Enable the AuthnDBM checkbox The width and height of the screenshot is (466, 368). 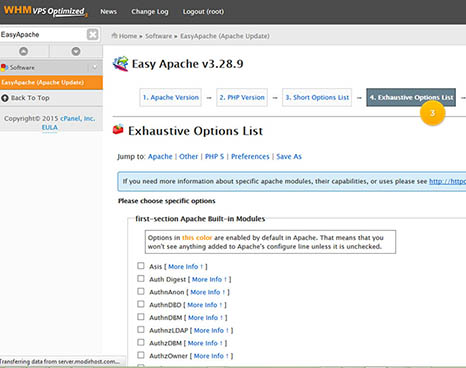click(141, 317)
